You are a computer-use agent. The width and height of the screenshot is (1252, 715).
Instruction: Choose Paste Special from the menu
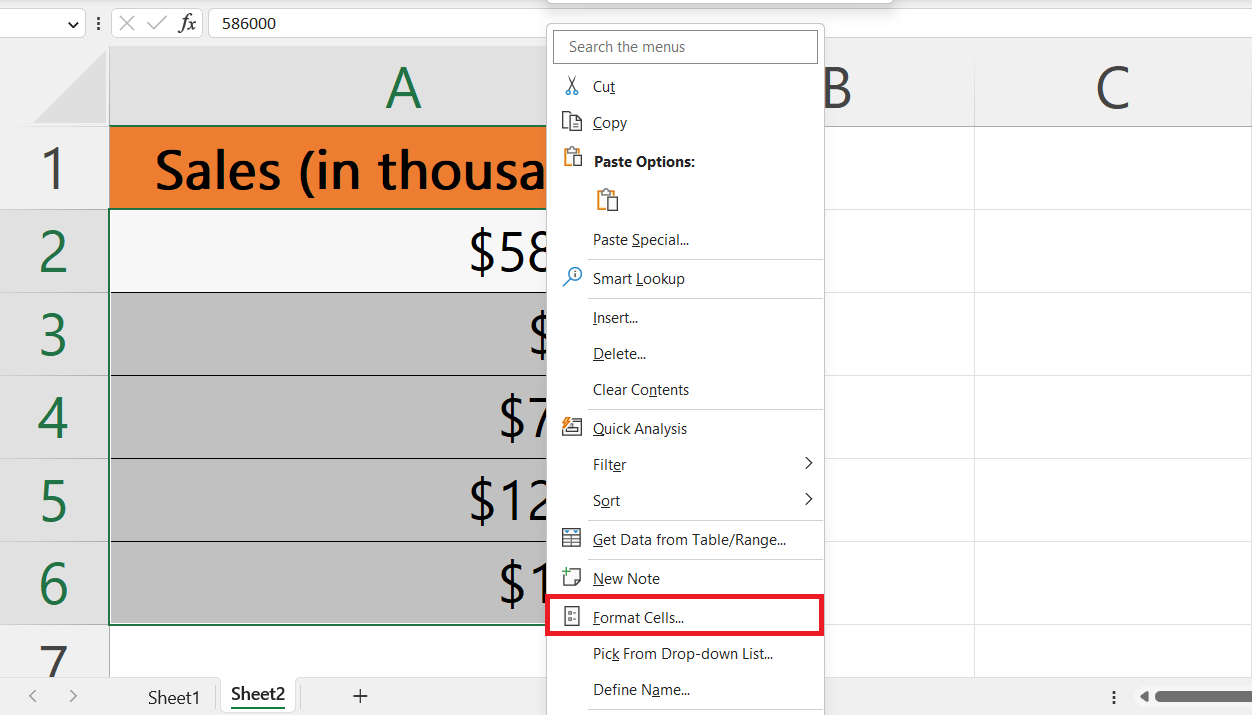[640, 239]
